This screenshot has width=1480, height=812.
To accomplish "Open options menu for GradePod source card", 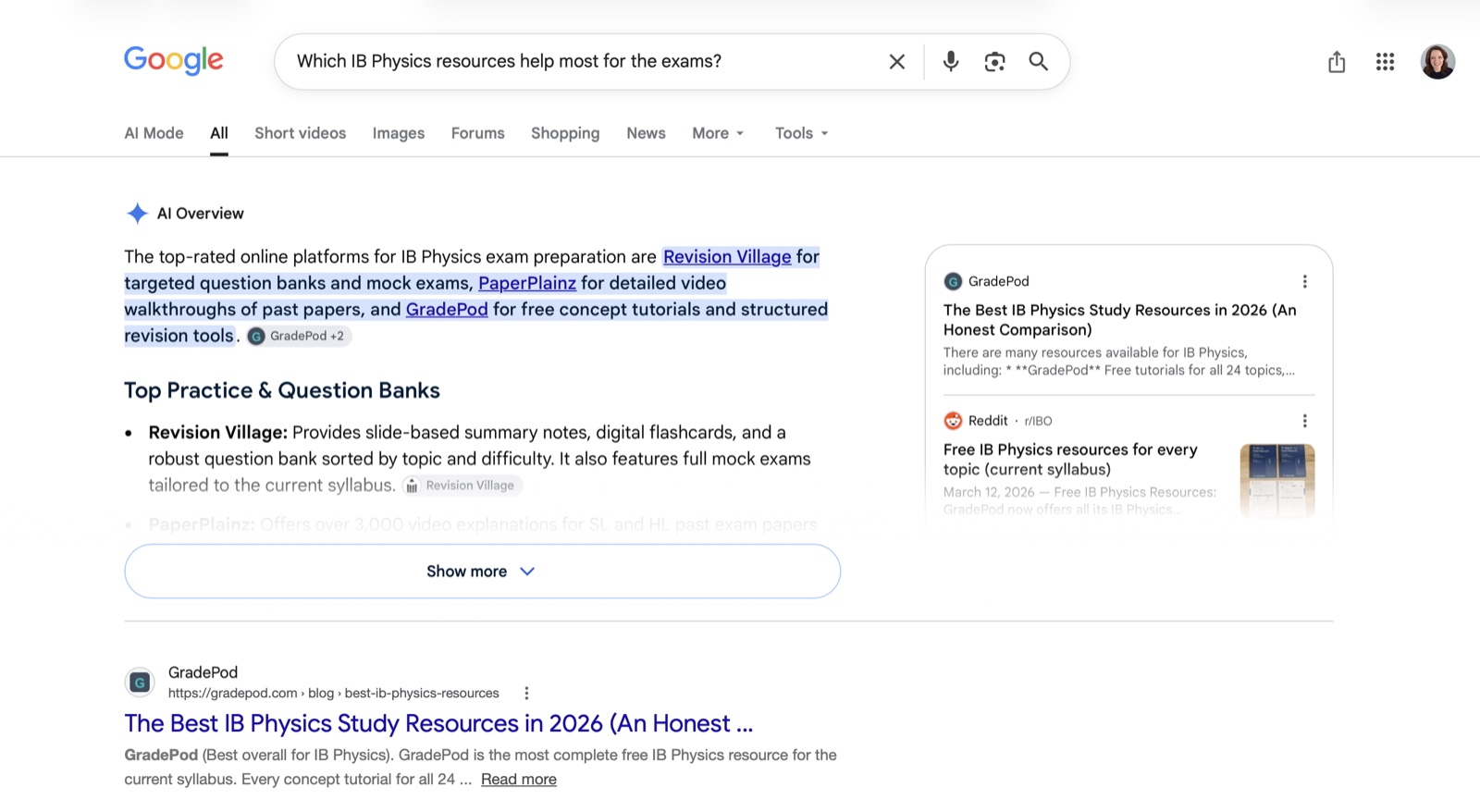I will pos(1304,281).
